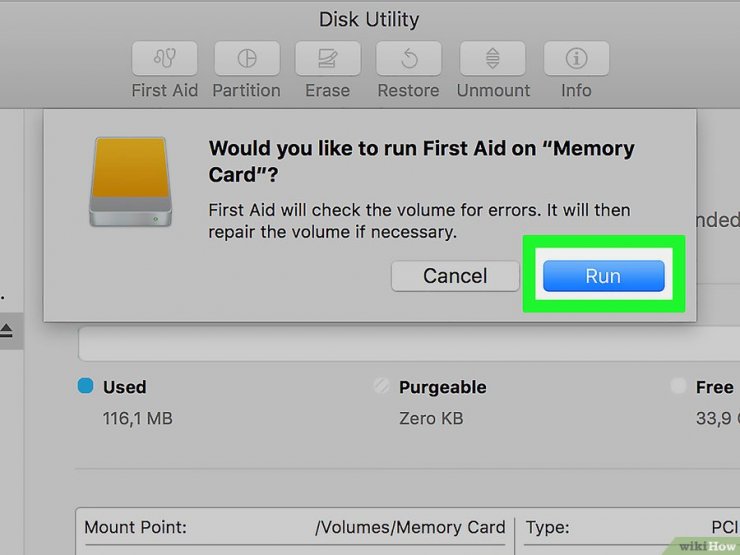Screen dimensions: 740x555
Task: Open the Info icon button
Action: click(576, 58)
